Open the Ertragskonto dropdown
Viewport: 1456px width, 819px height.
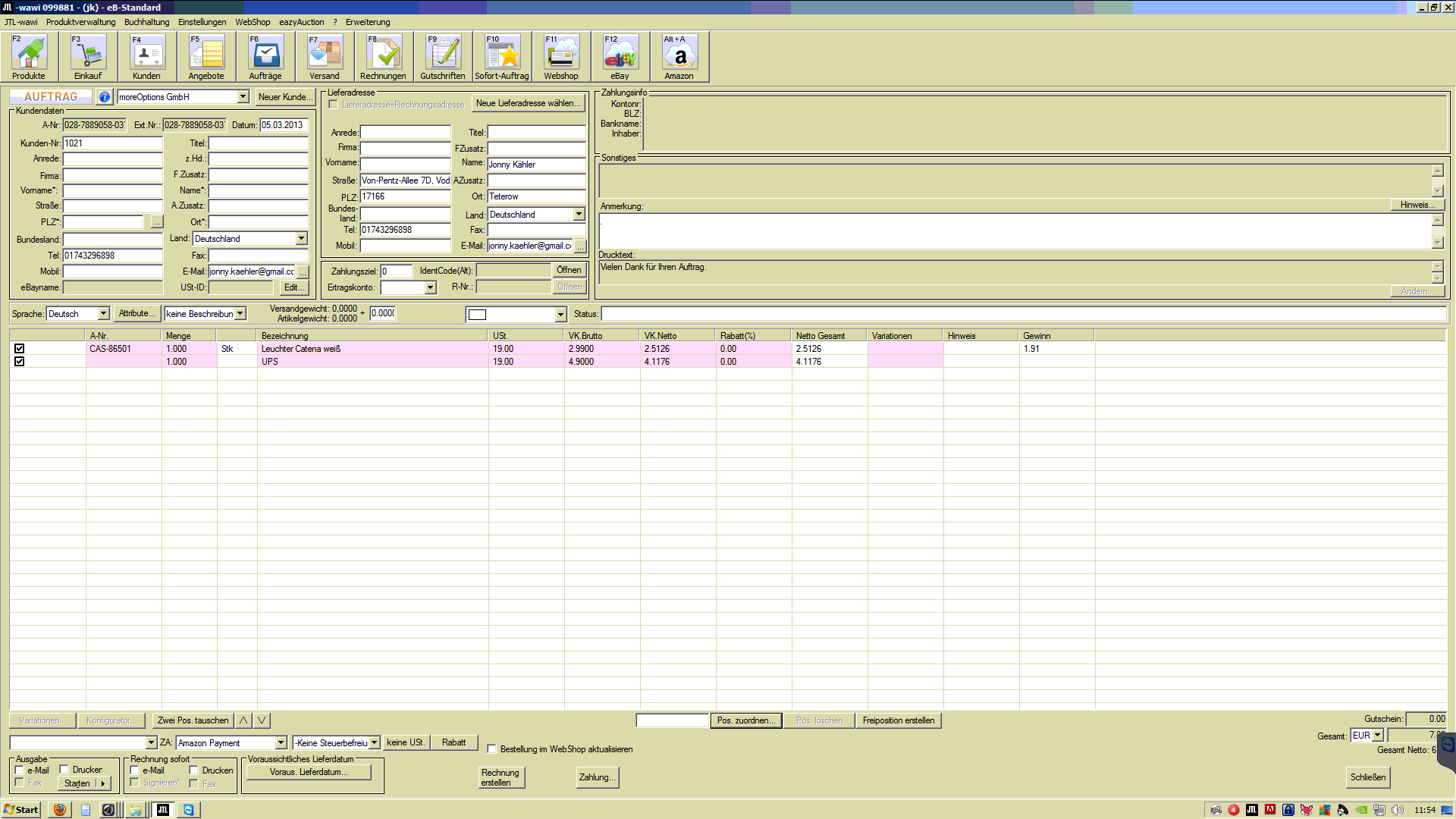click(431, 288)
